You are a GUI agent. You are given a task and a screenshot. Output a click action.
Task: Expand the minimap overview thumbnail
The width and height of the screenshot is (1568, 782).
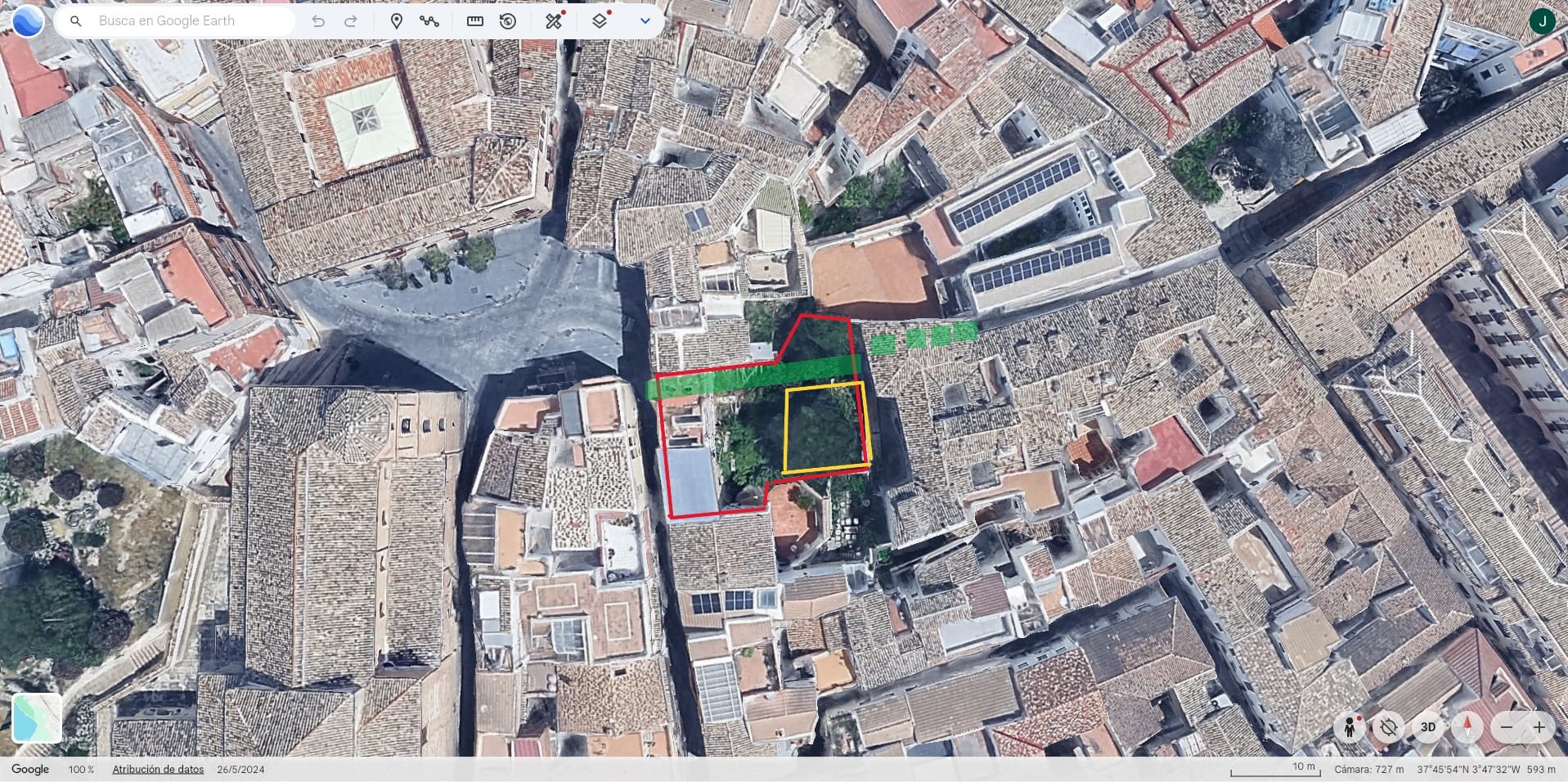36,718
